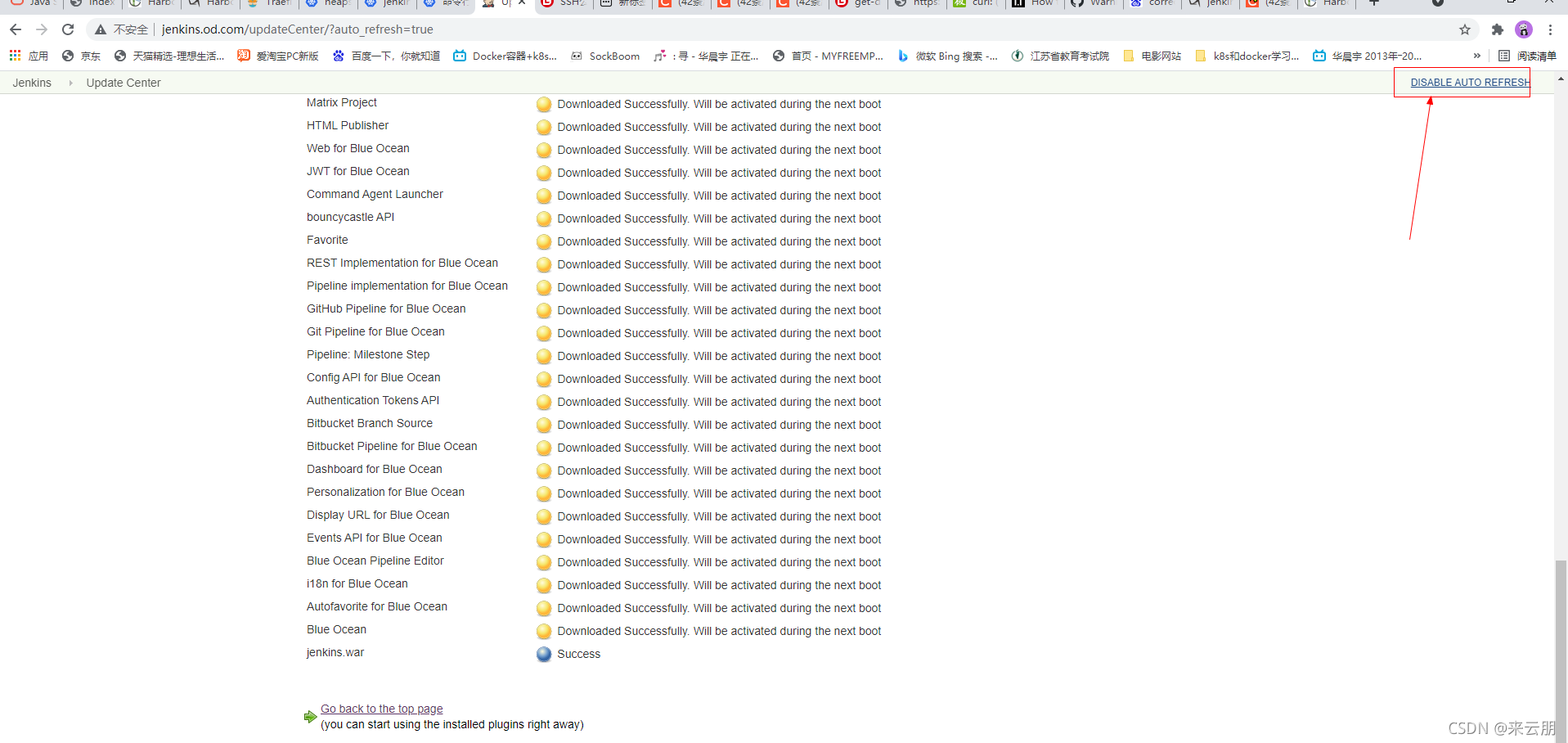Click status ball for i18n for Blue Ocean
1568x743 pixels.
point(544,586)
